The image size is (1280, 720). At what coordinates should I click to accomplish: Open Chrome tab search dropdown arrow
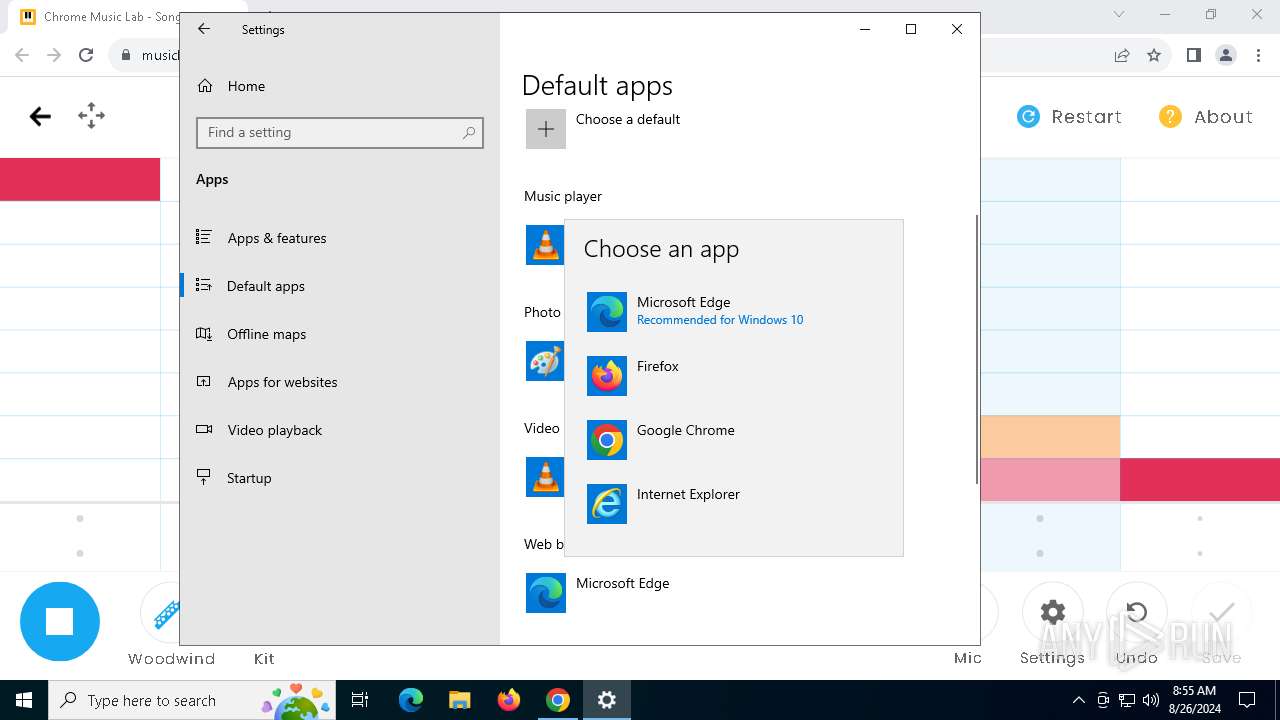pyautogui.click(x=1119, y=14)
